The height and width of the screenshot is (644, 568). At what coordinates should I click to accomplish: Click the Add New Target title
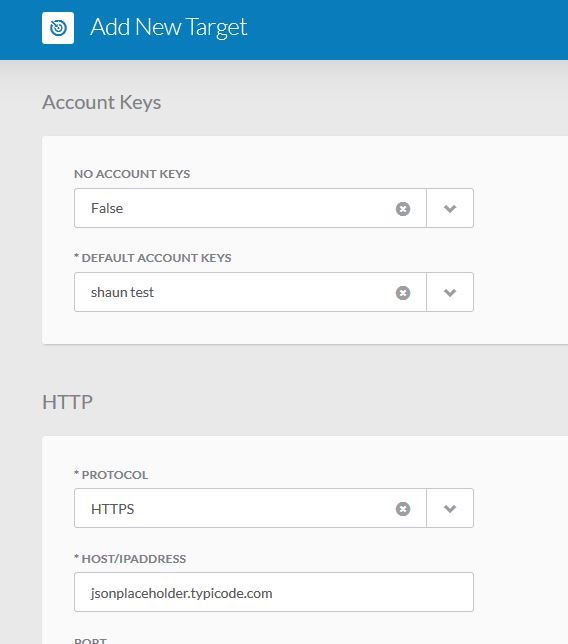(x=168, y=28)
